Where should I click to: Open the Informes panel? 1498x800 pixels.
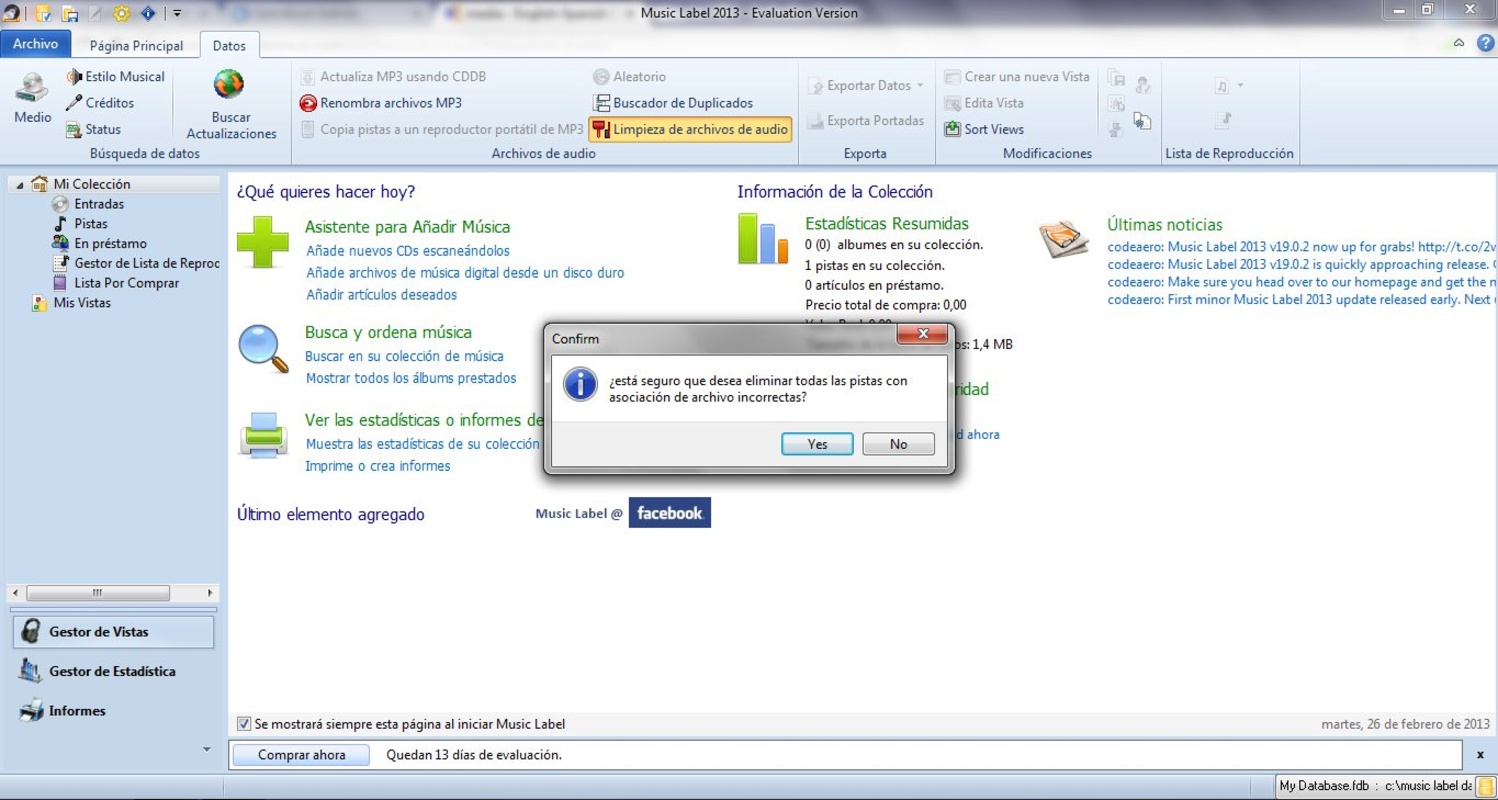click(x=113, y=711)
